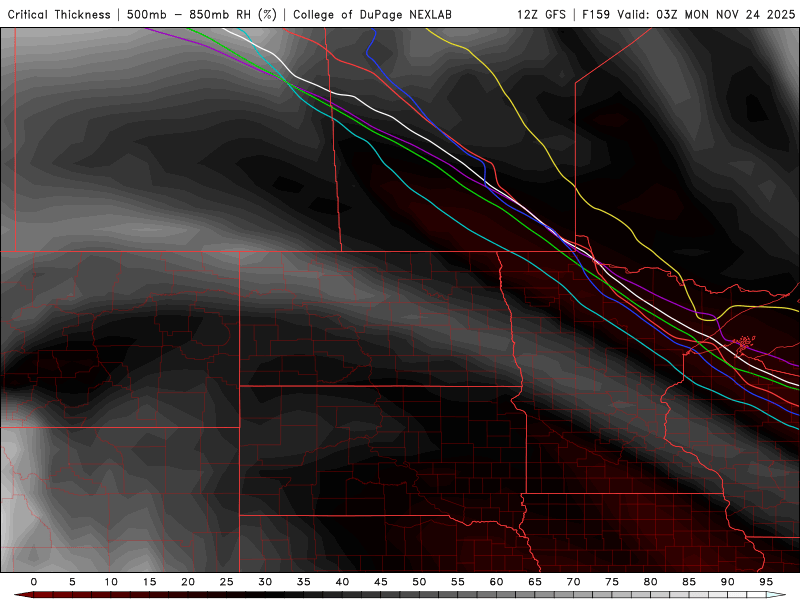Click the colorbar label '15'
This screenshot has height=600, width=800.
(x=149, y=582)
